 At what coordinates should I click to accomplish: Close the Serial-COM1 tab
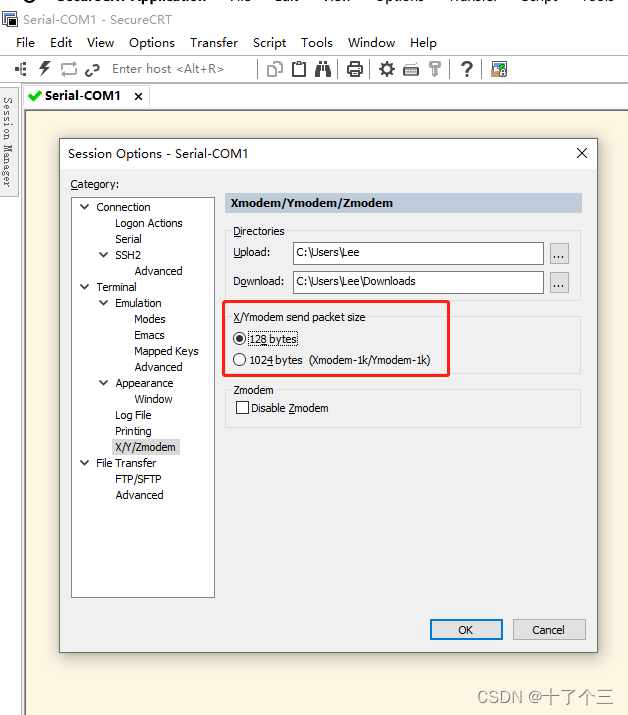(138, 97)
